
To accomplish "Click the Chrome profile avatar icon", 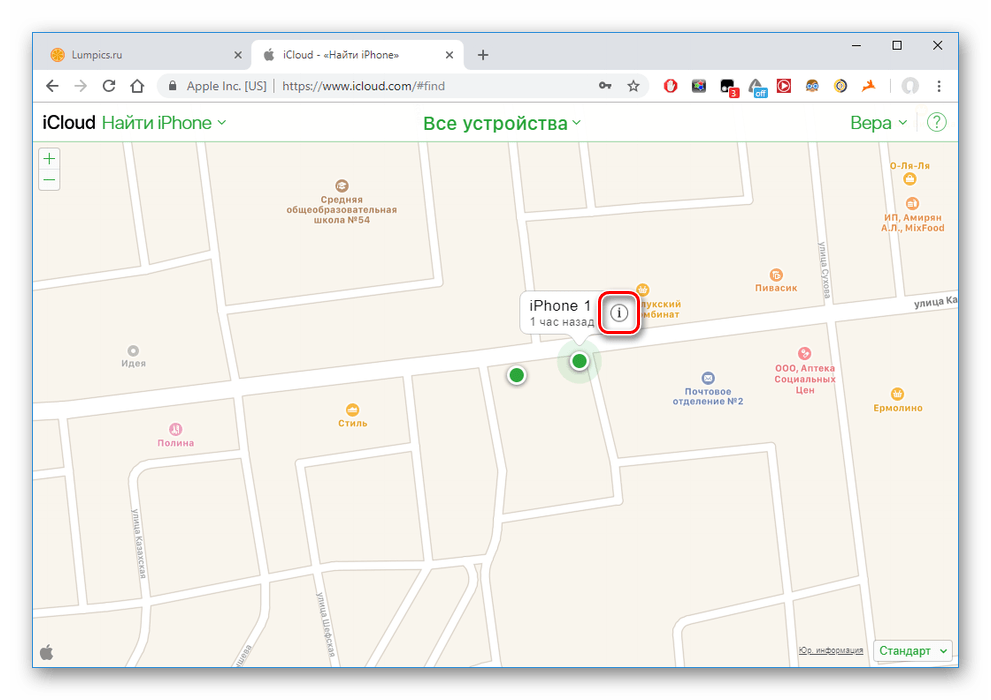I will point(909,86).
